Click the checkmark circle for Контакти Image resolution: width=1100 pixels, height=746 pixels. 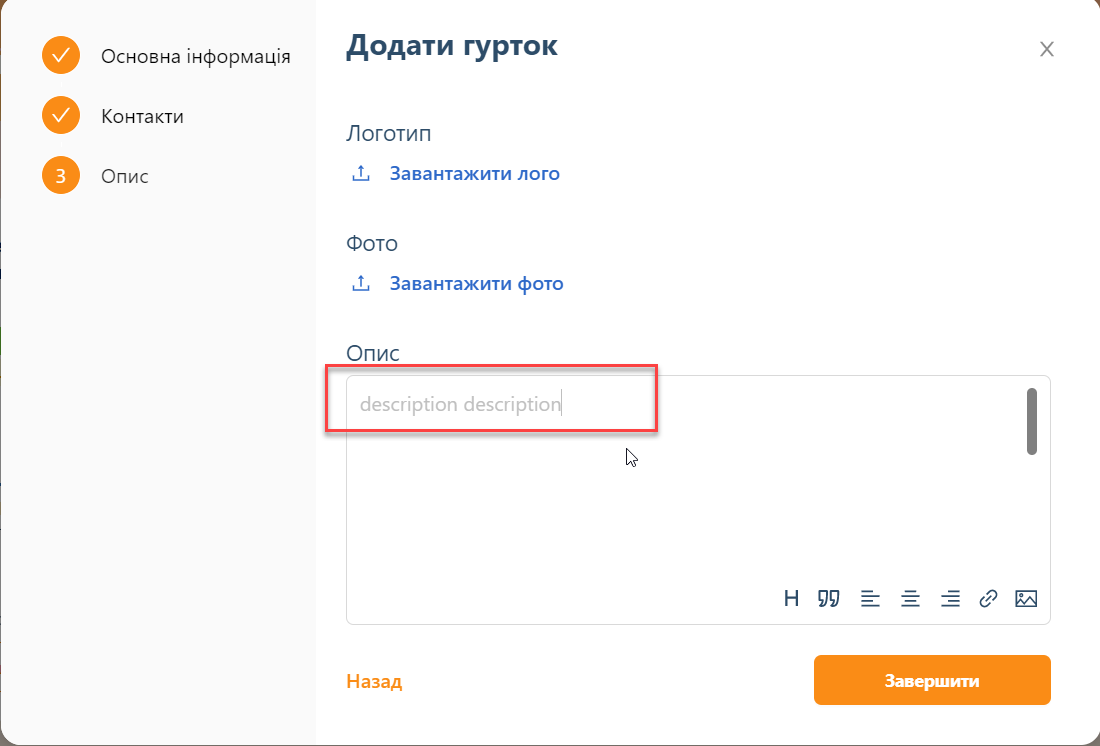61,115
